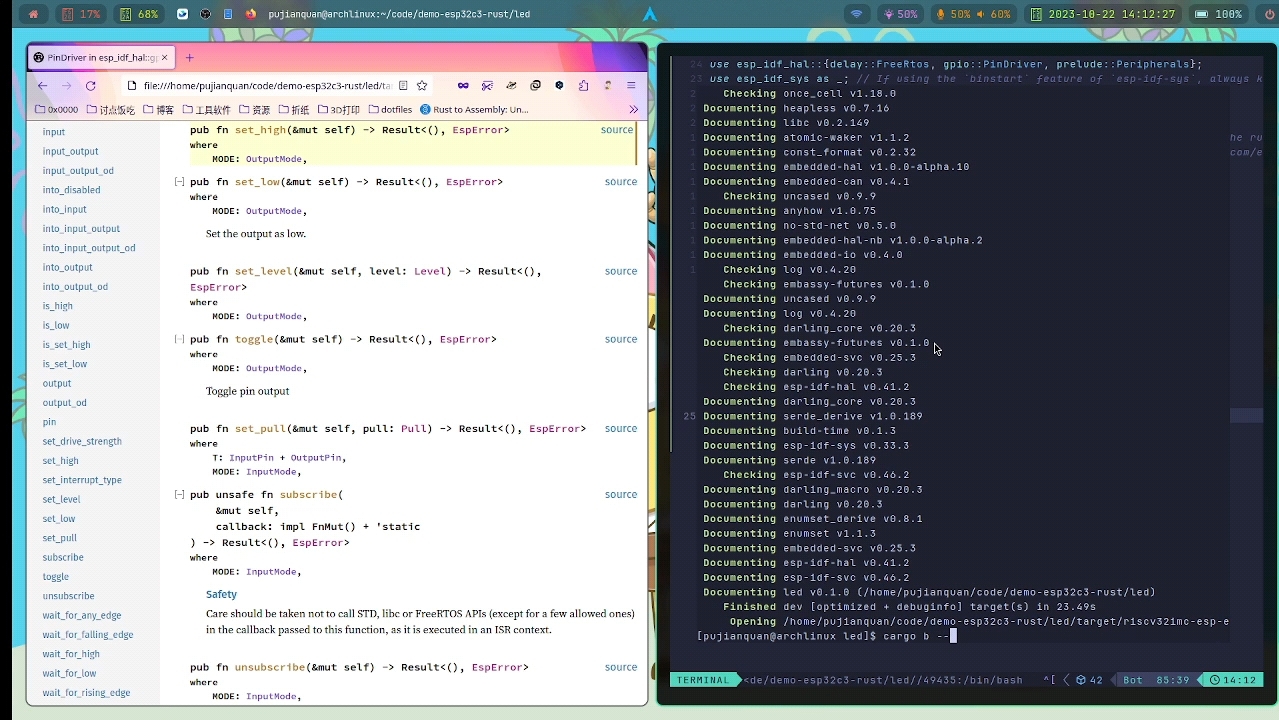This screenshot has height=720, width=1279.
Task: Click the spiral @ extension icon in the toolbar
Action: (x=535, y=86)
